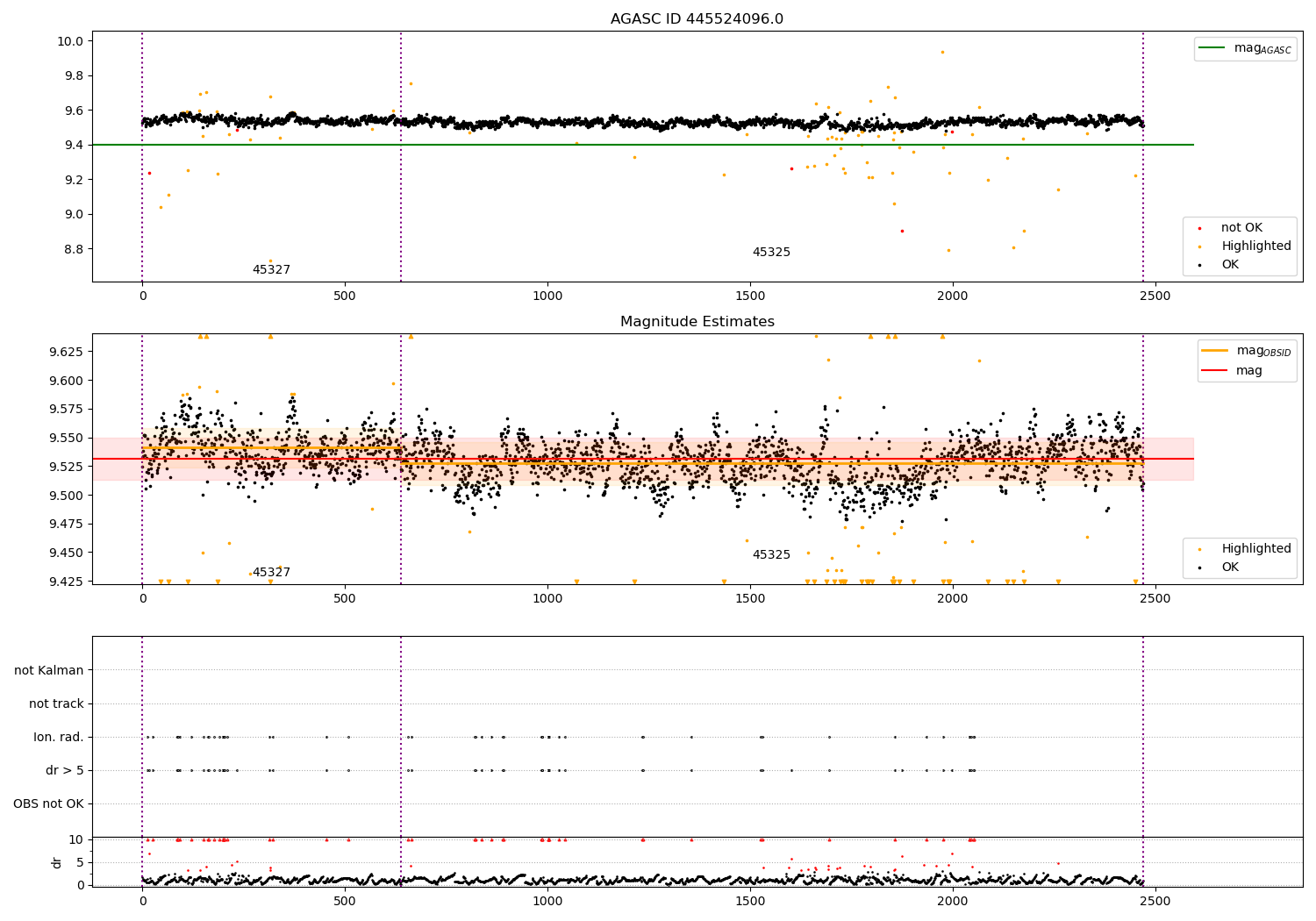Click the "45327" annotation in the top plot
The height and width of the screenshot is (921, 1316).
pos(271,270)
